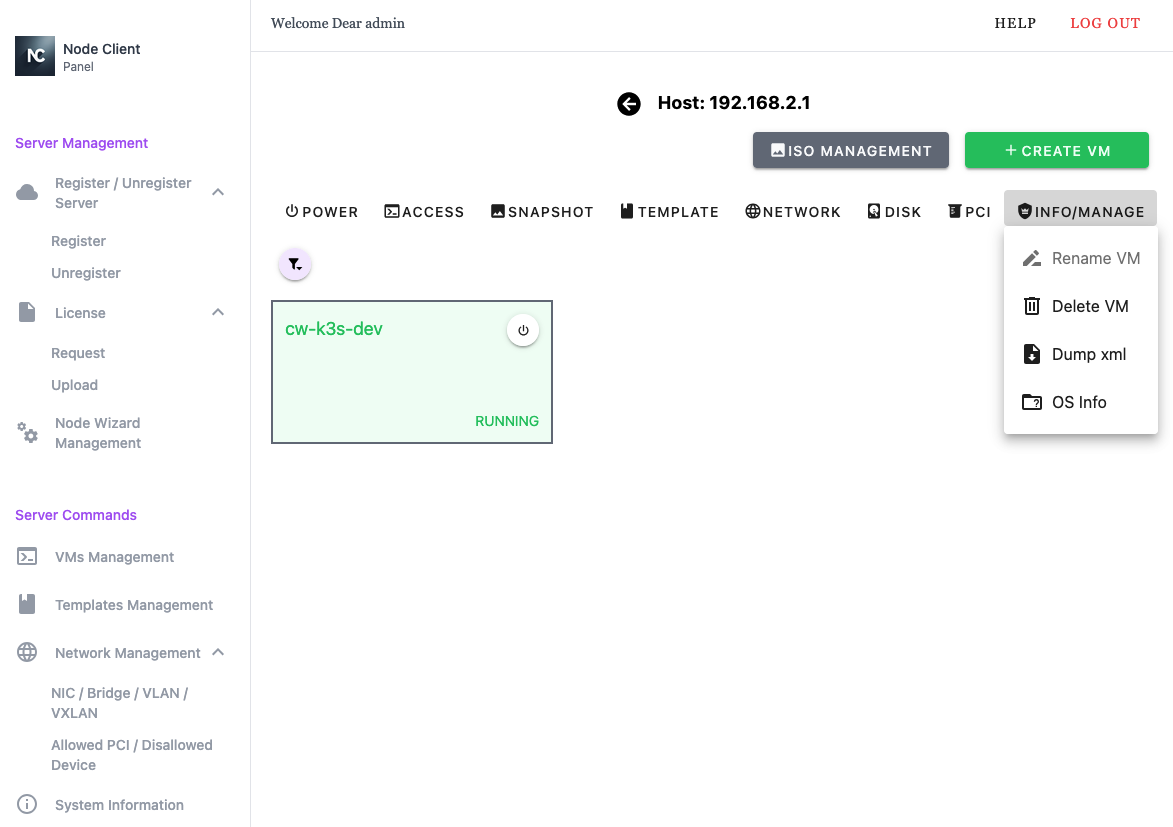Image resolution: width=1173 pixels, height=827 pixels.
Task: Open the POWER toolbar menu
Action: click(321, 212)
